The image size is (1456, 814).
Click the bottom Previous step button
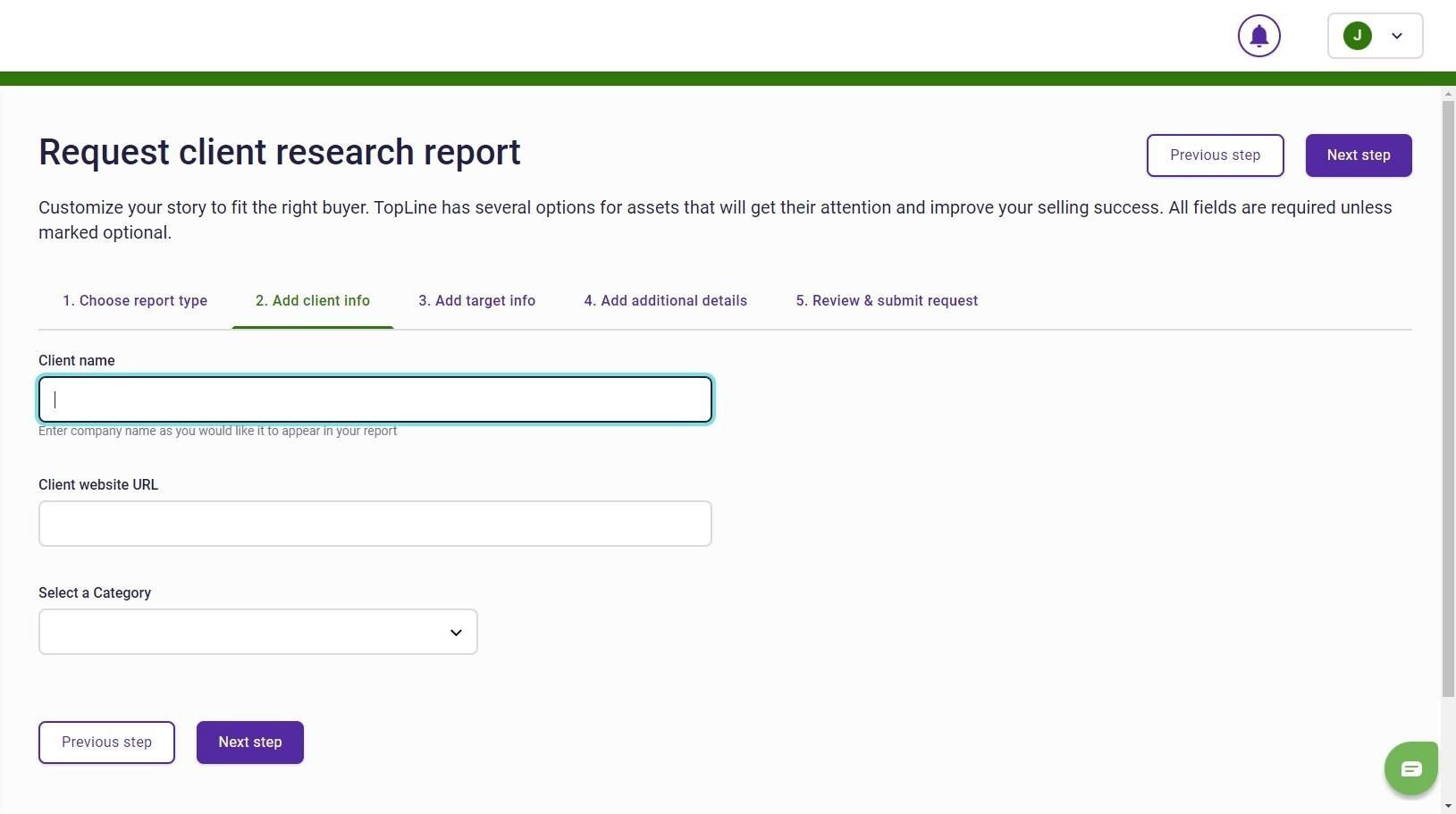pyautogui.click(x=106, y=743)
